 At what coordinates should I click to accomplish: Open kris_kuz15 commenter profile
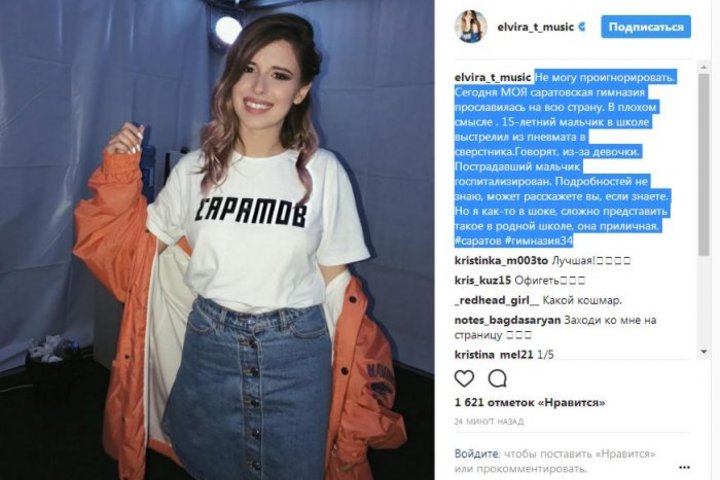pos(483,280)
